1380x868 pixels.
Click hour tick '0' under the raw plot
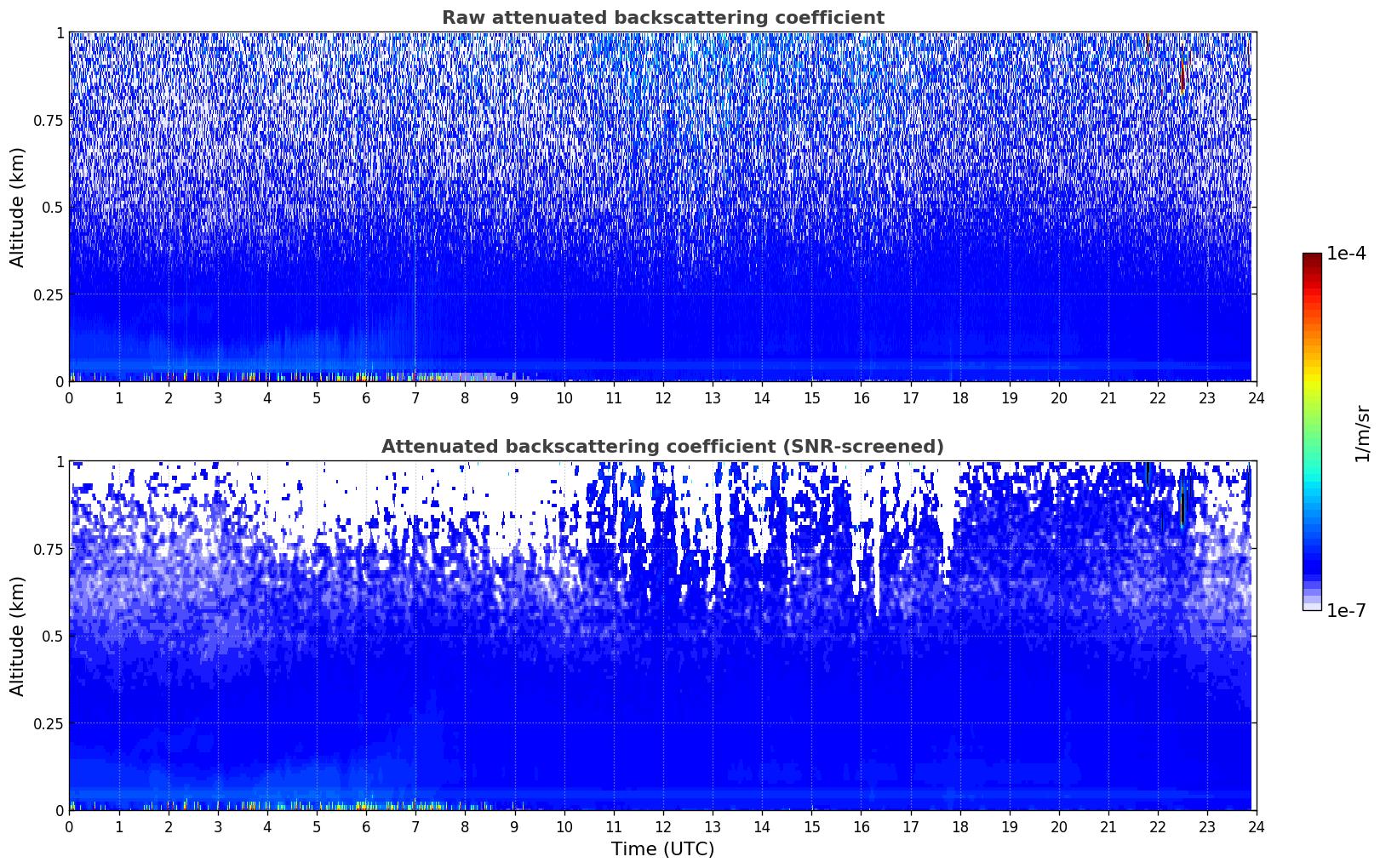pyautogui.click(x=69, y=397)
